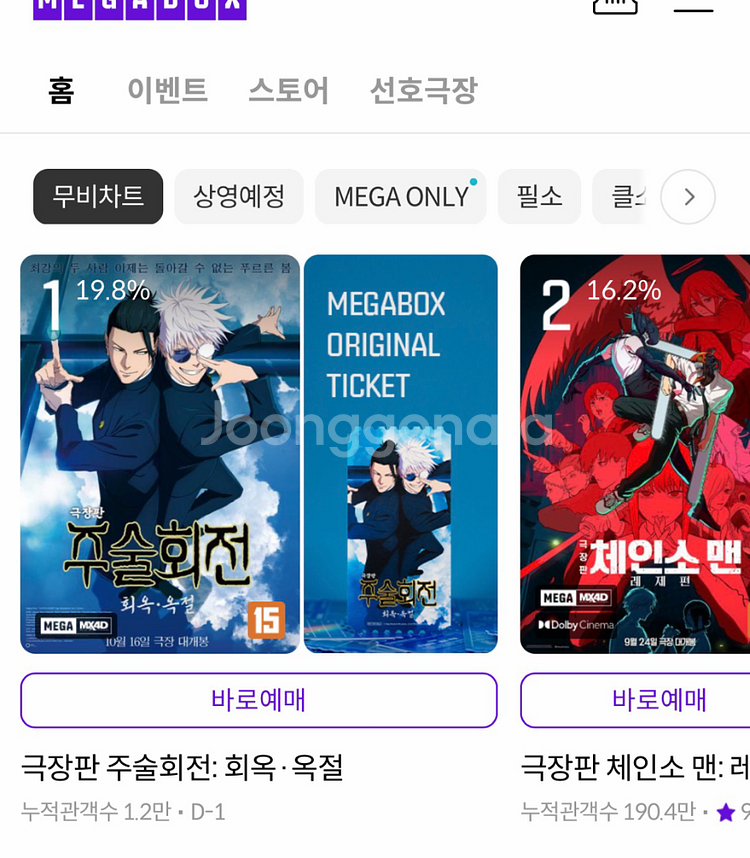Tap the MEGA MX4D badge on Chainsaw Man poster
This screenshot has height=858, width=750.
tap(575, 598)
